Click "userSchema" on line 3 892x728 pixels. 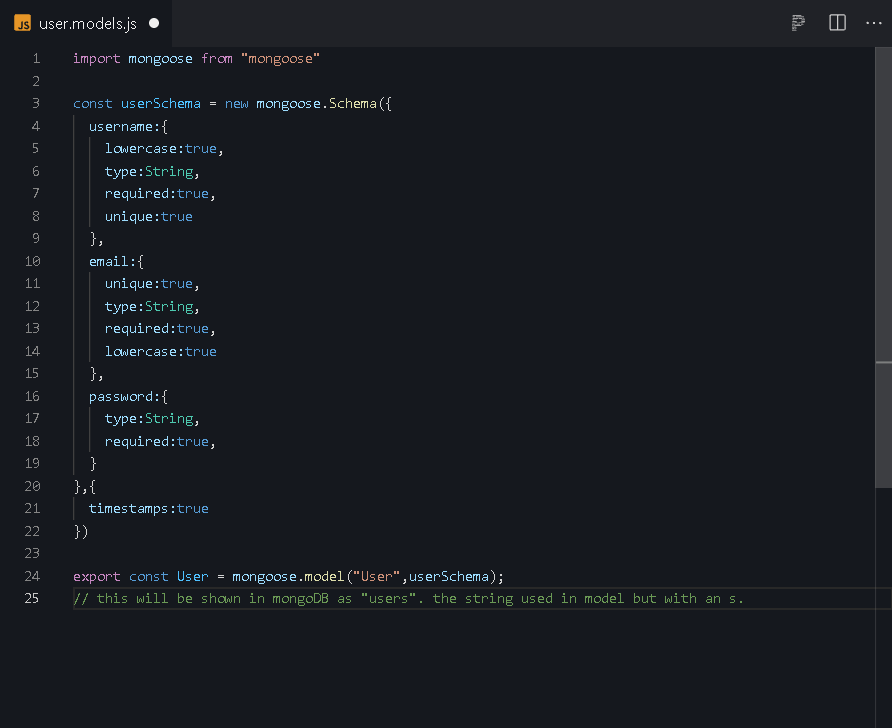tap(160, 104)
